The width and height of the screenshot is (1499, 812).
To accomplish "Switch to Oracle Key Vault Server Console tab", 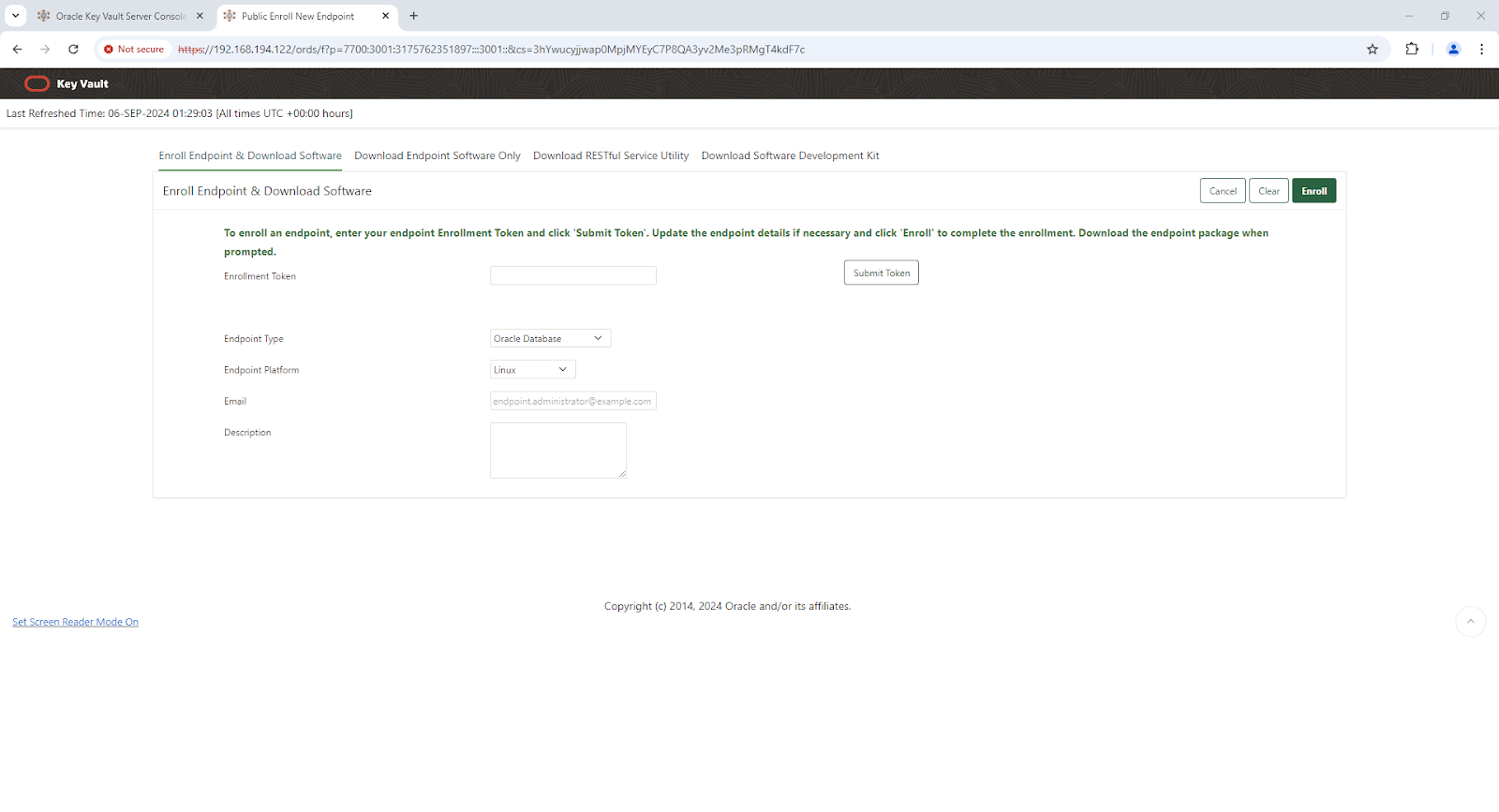I will pos(121,16).
